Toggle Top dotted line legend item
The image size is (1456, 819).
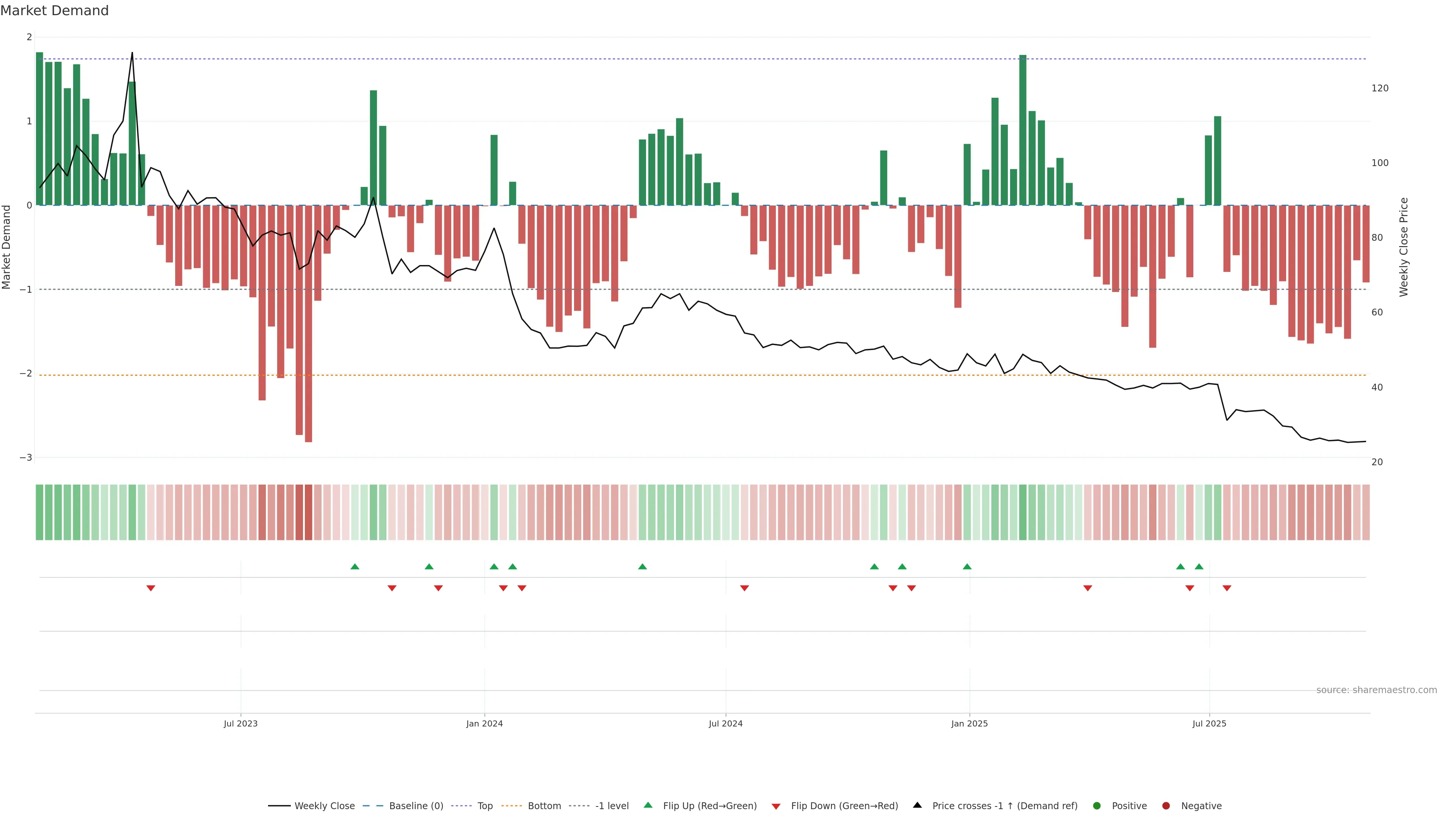[x=485, y=805]
